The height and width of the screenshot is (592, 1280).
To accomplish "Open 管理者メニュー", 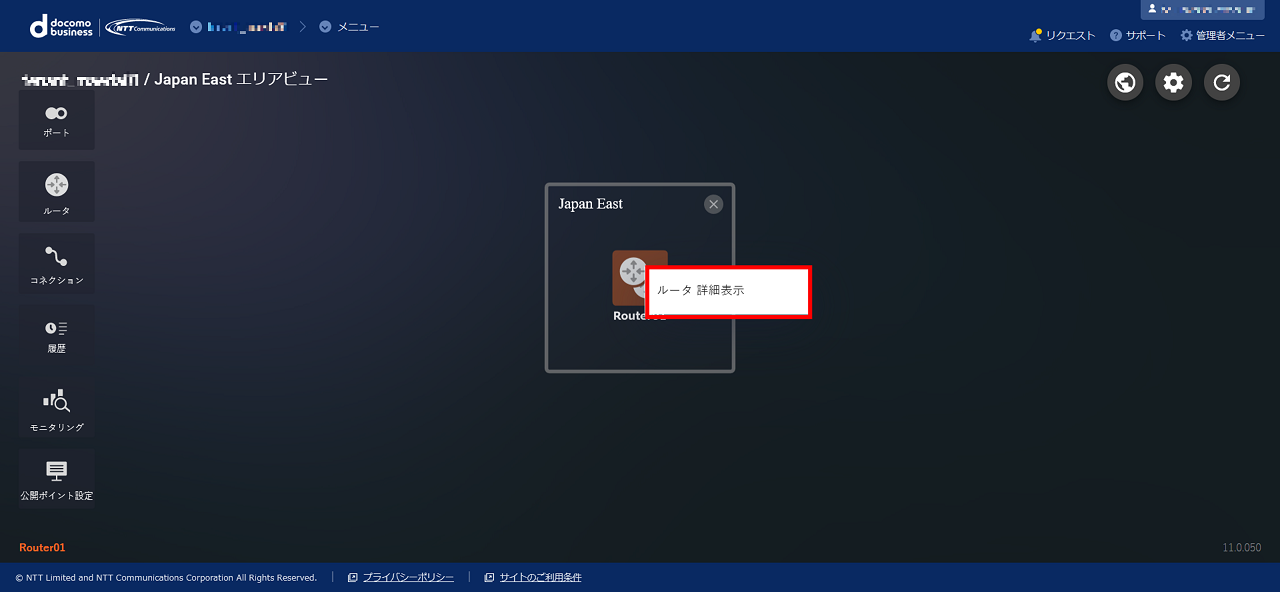I will (1223, 35).
